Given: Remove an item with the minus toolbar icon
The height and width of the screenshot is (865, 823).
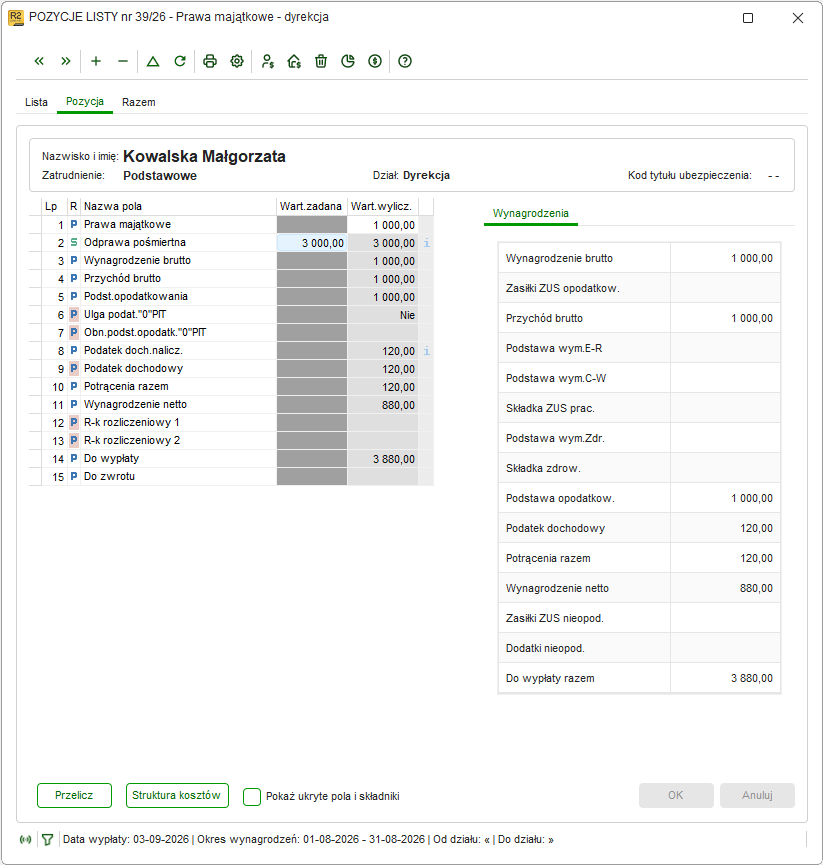Looking at the screenshot, I should (x=123, y=61).
